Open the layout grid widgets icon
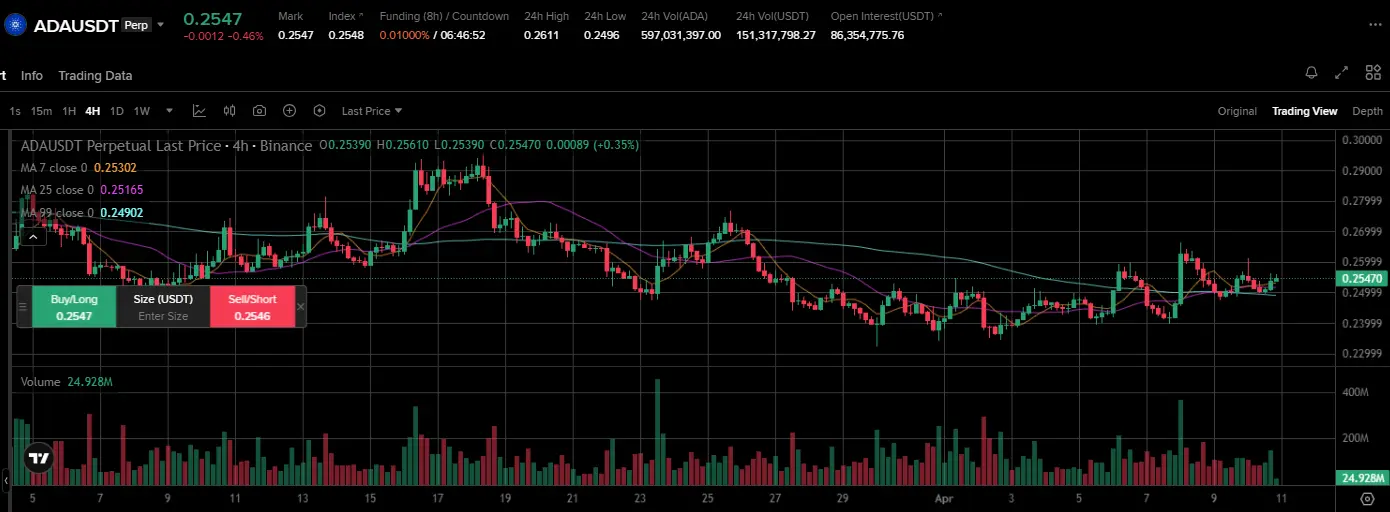This screenshot has width=1390, height=512. point(1371,73)
